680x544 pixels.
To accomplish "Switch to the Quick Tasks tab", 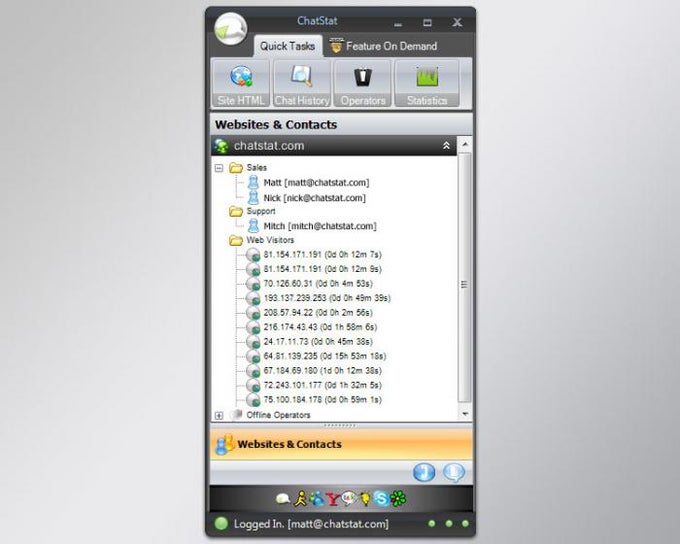I will tap(288, 46).
